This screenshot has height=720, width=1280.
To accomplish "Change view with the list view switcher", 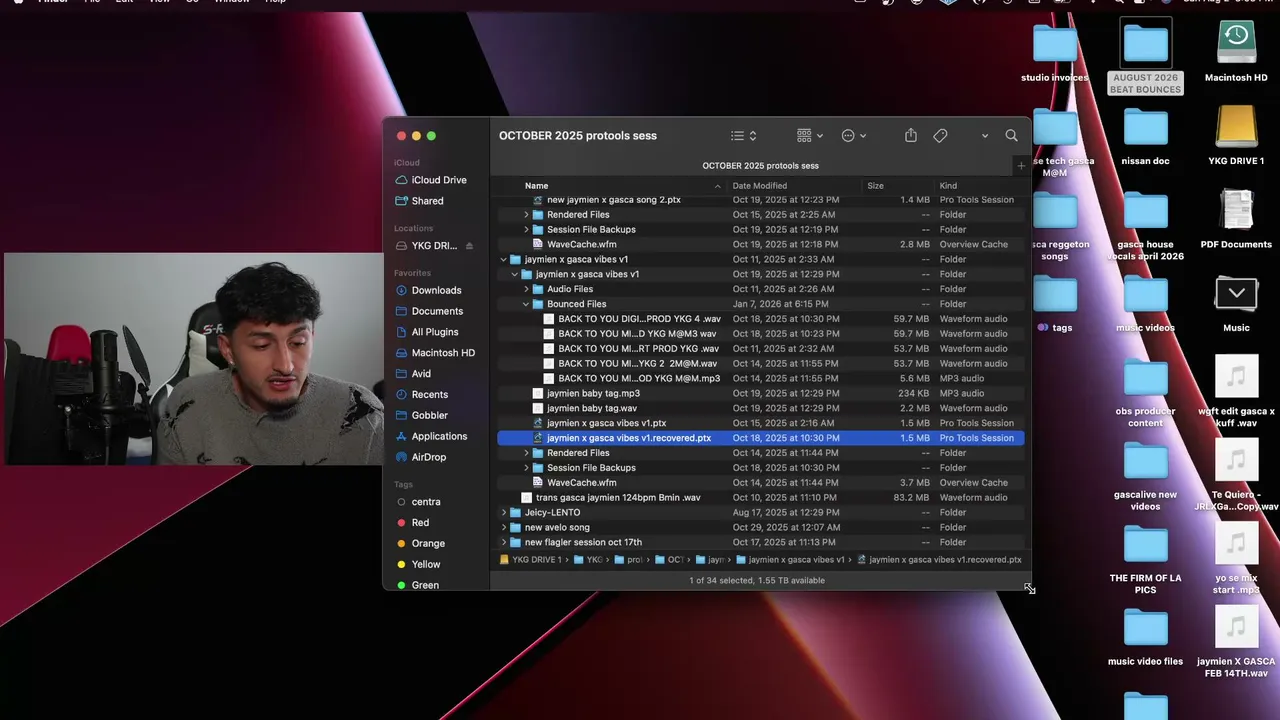I will click(x=743, y=136).
